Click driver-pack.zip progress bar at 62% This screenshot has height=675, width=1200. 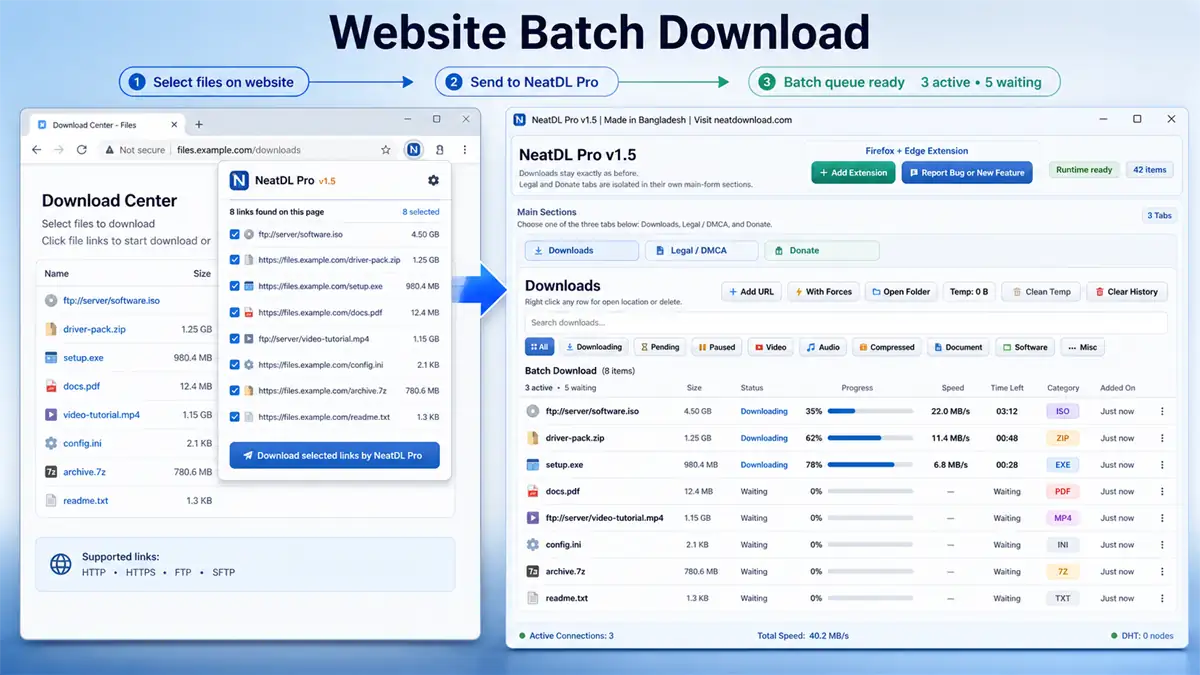(x=870, y=438)
